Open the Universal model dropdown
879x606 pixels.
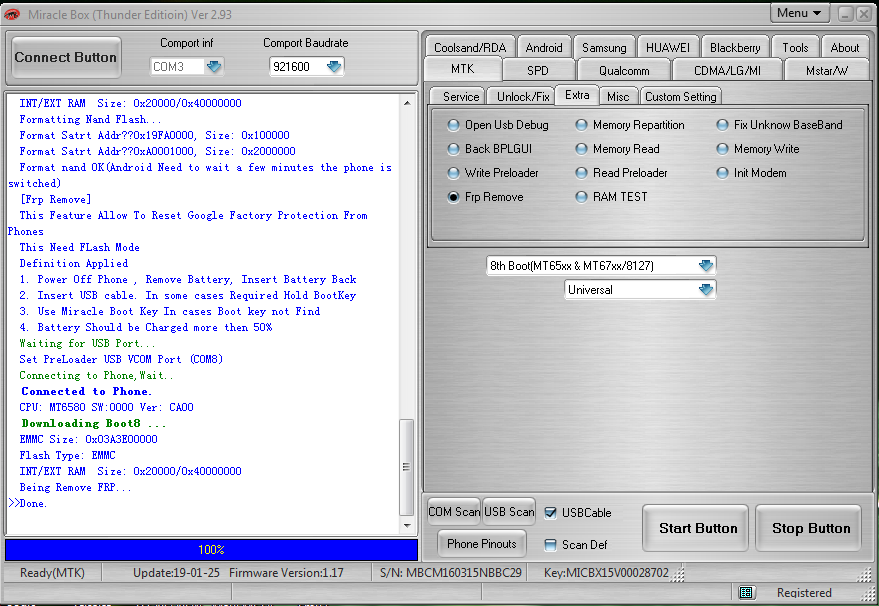[706, 290]
